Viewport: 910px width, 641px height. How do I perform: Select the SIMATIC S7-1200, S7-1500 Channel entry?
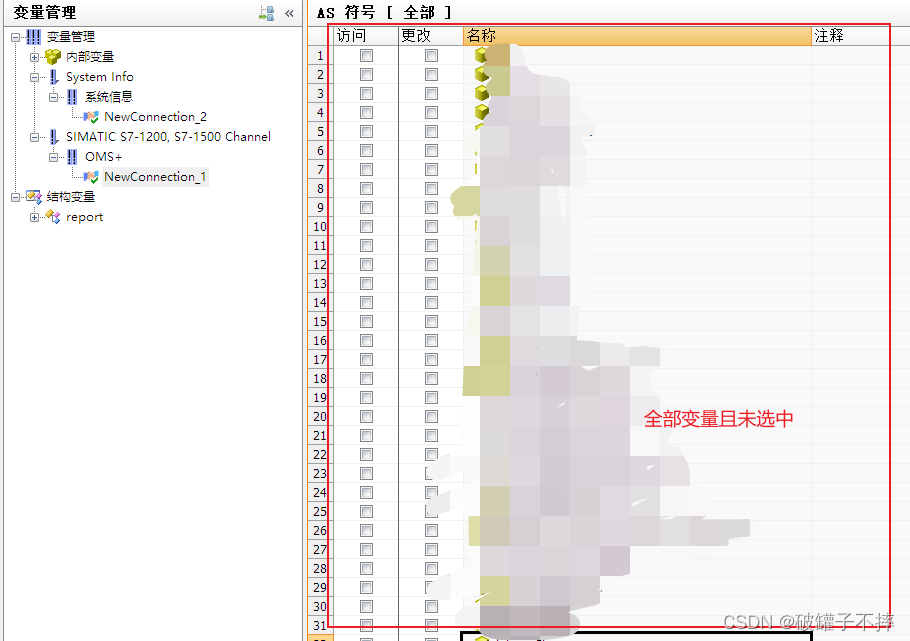(x=167, y=136)
